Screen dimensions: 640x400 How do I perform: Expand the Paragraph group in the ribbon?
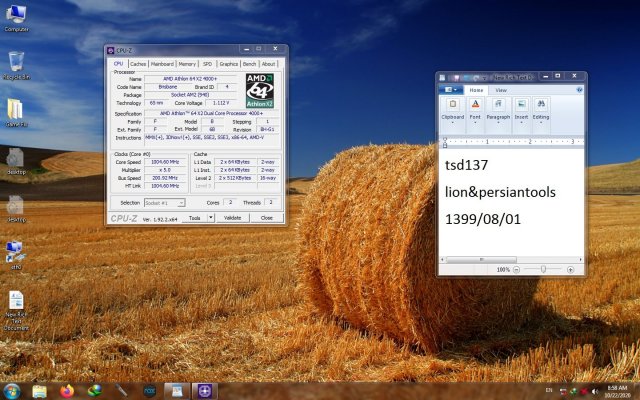pyautogui.click(x=498, y=110)
